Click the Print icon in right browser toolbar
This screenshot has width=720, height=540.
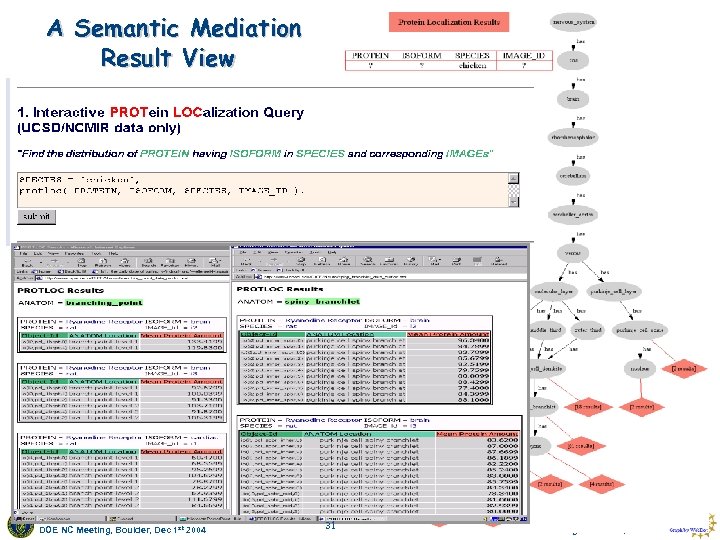[x=456, y=261]
